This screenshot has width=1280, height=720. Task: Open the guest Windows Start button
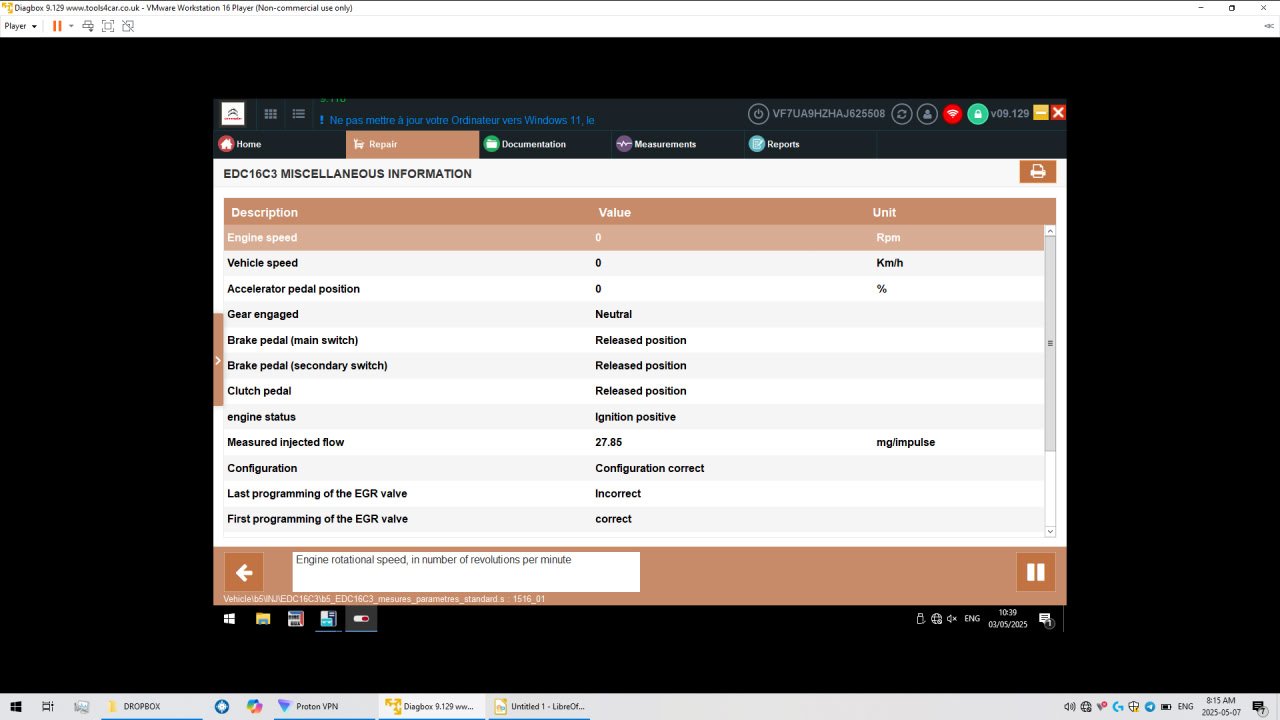pyautogui.click(x=229, y=619)
